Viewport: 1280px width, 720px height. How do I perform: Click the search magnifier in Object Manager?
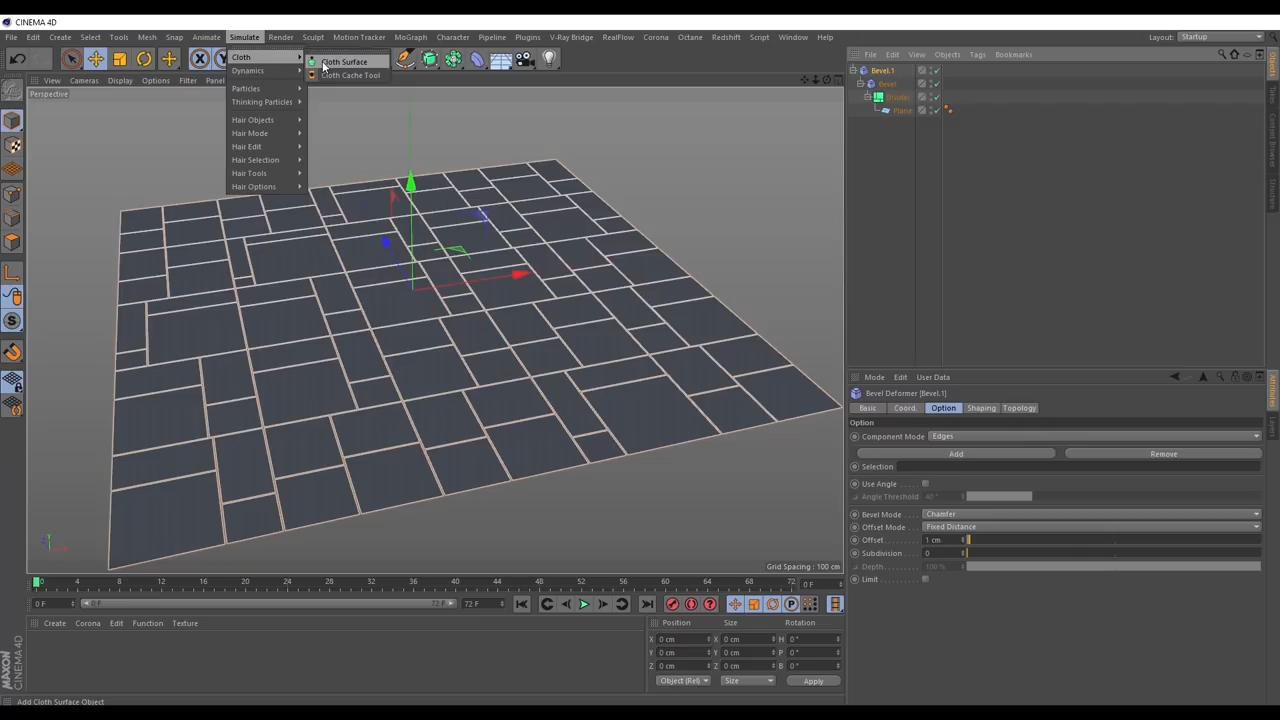[1222, 54]
